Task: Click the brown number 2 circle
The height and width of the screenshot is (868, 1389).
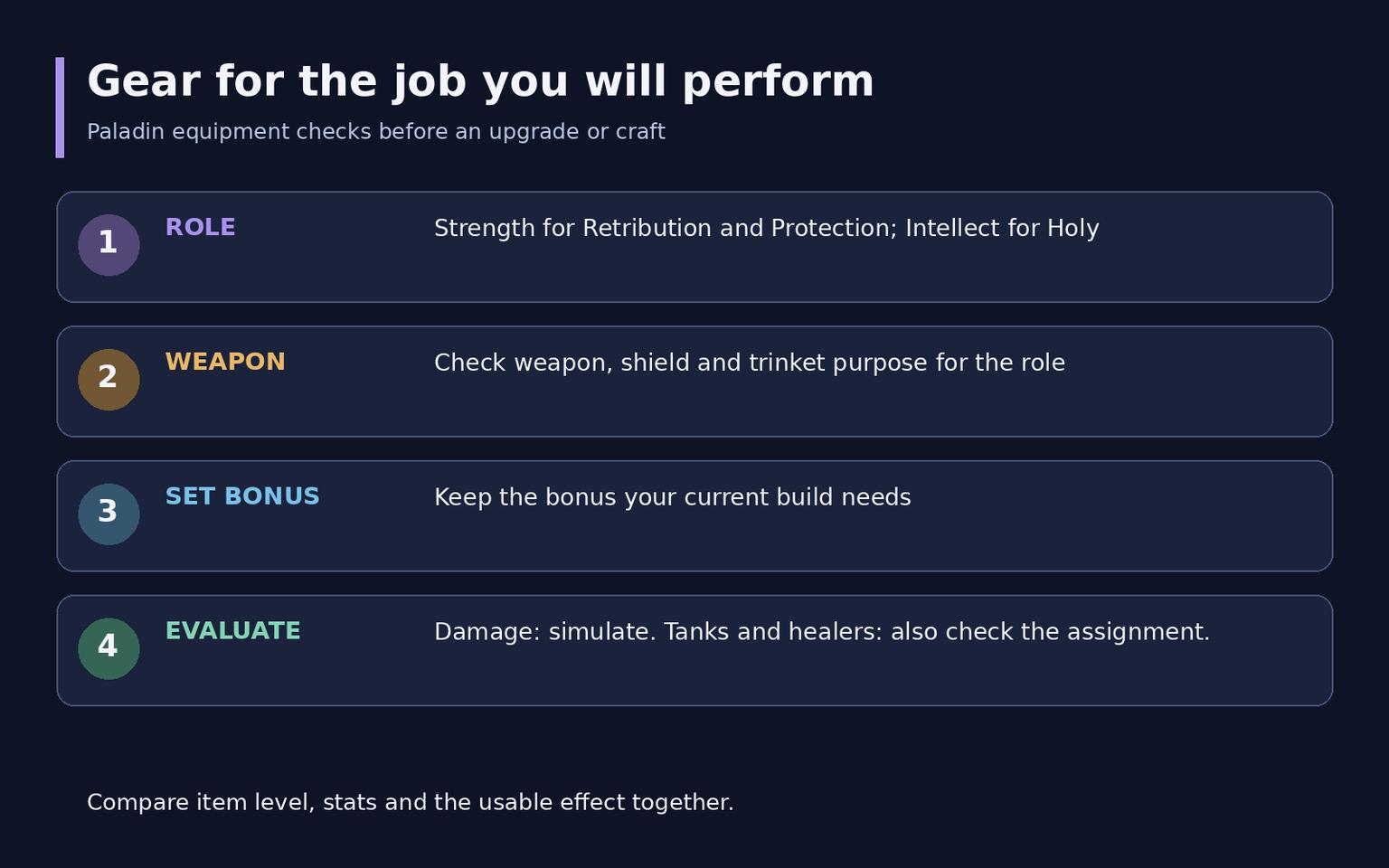Action: click(x=109, y=380)
